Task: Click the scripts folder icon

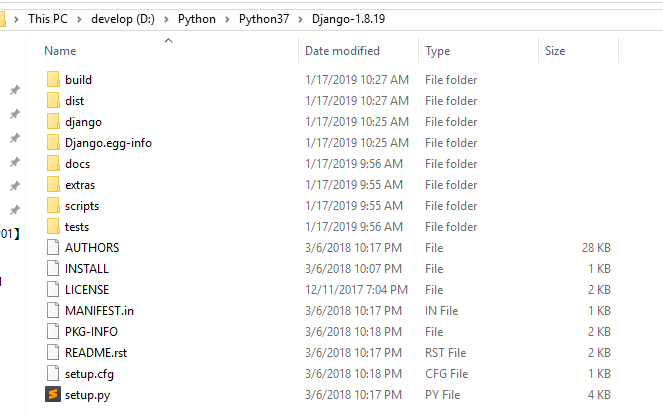Action: point(53,206)
